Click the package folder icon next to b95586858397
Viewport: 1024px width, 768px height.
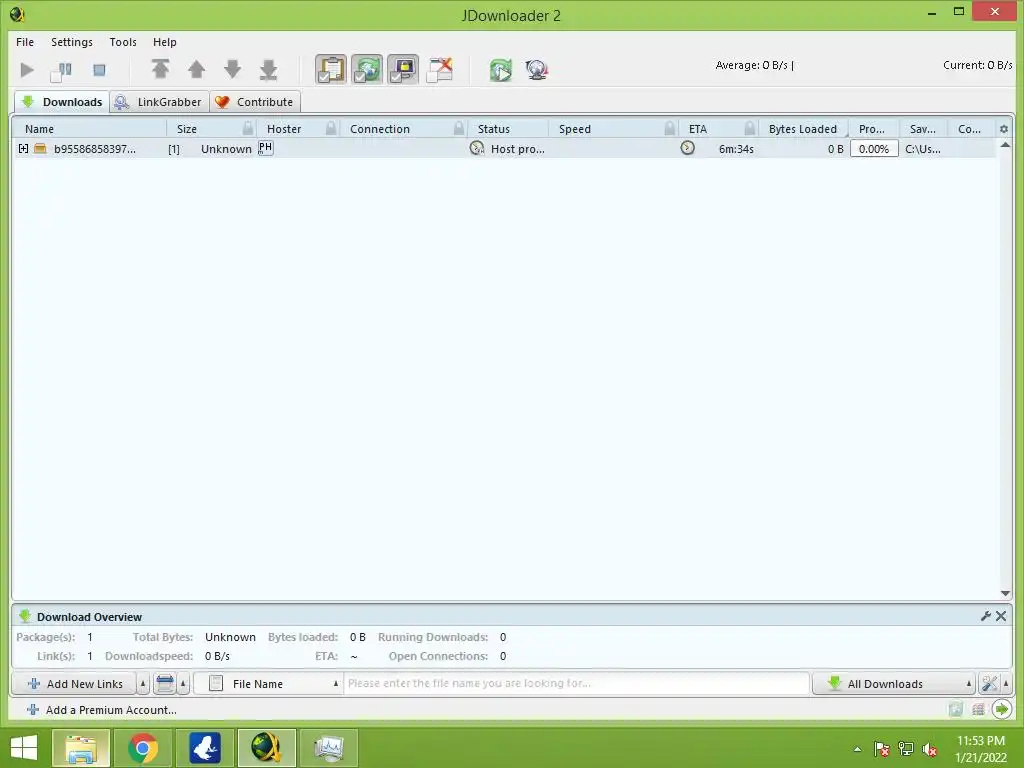40,149
